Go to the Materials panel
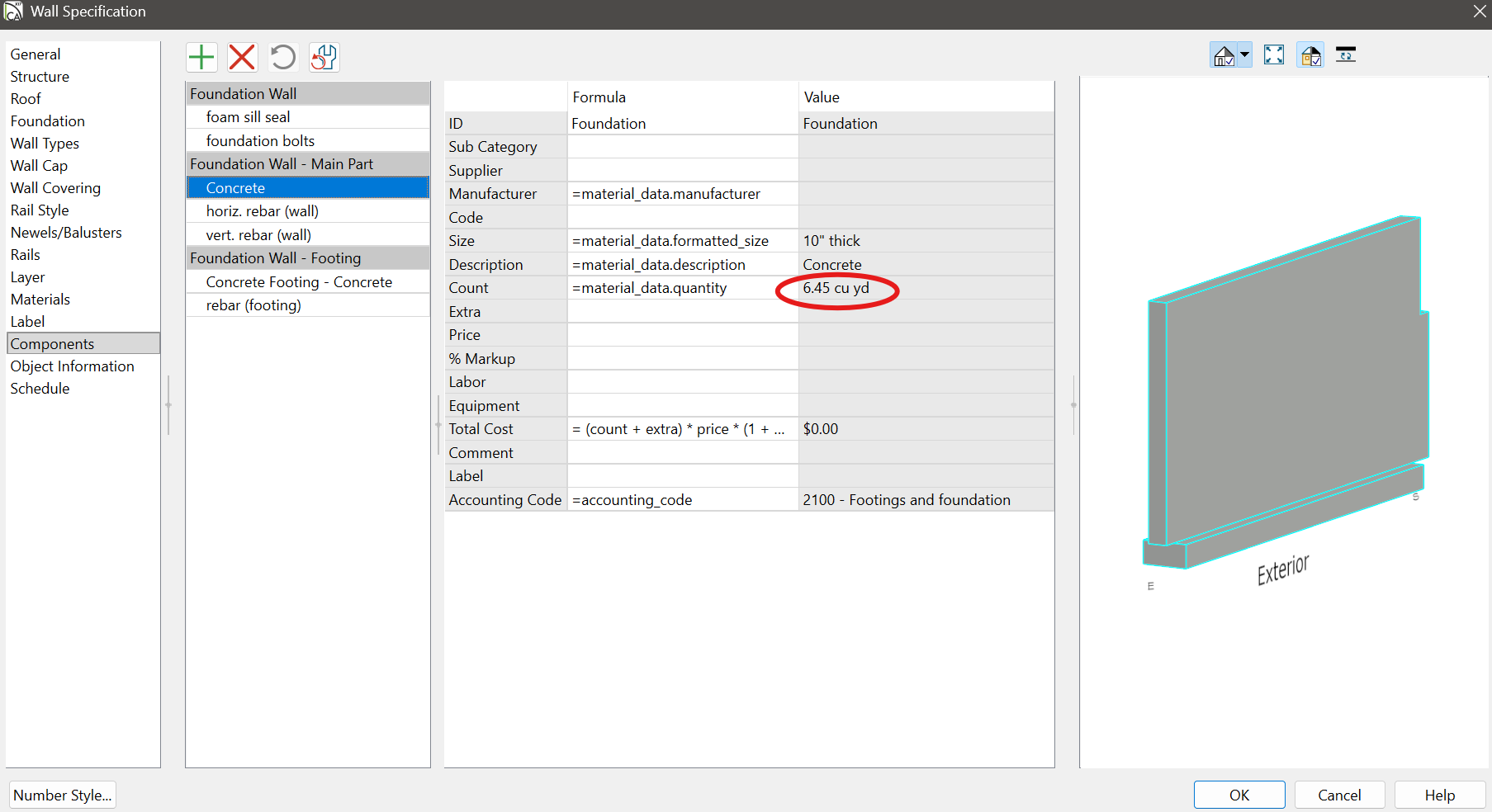The image size is (1492, 812). 40,300
